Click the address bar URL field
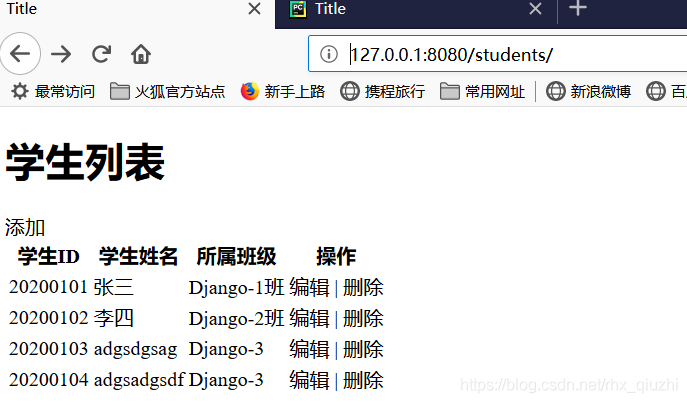Viewport: 687px width, 403px height. [497, 54]
